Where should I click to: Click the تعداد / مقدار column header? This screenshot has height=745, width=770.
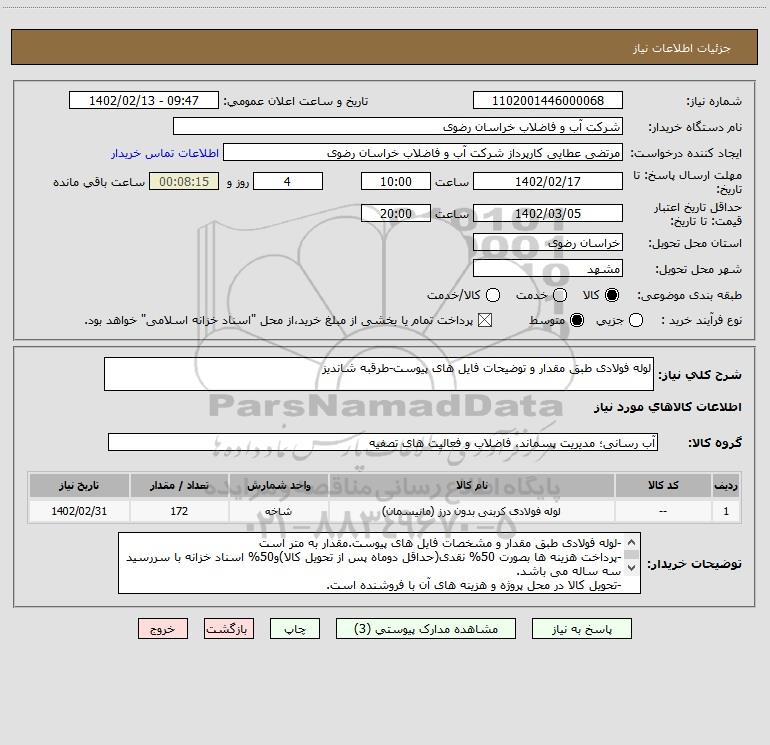tap(179, 485)
